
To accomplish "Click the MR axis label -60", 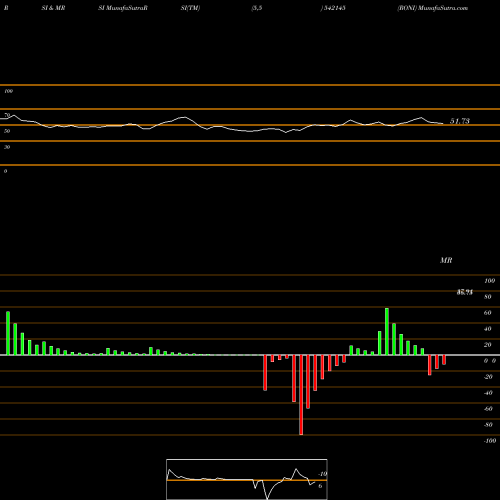I will coord(488,409).
